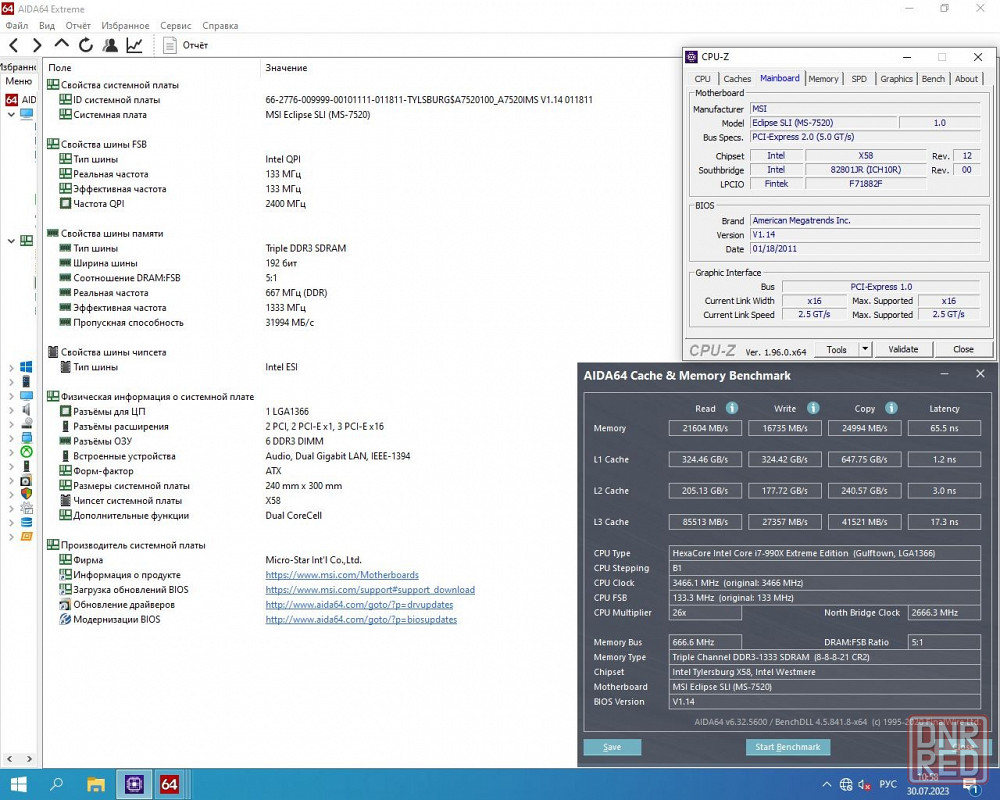Select the Storage drive icon in tree
The image size is (1000, 800).
point(26,424)
